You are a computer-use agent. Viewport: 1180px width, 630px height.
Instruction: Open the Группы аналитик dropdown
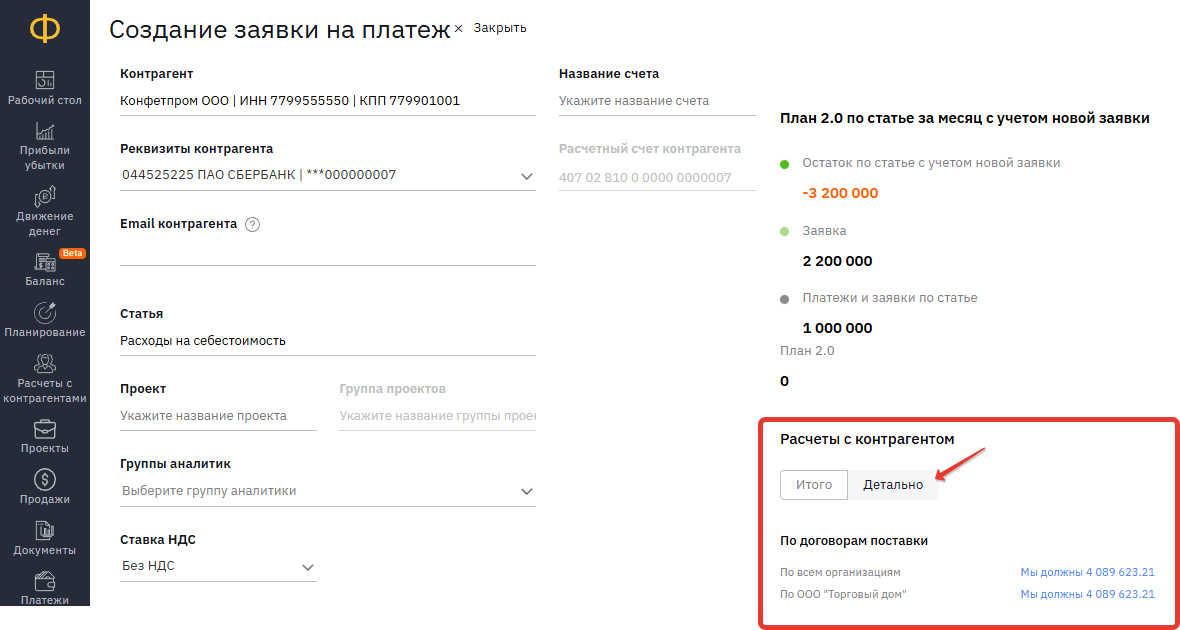527,491
